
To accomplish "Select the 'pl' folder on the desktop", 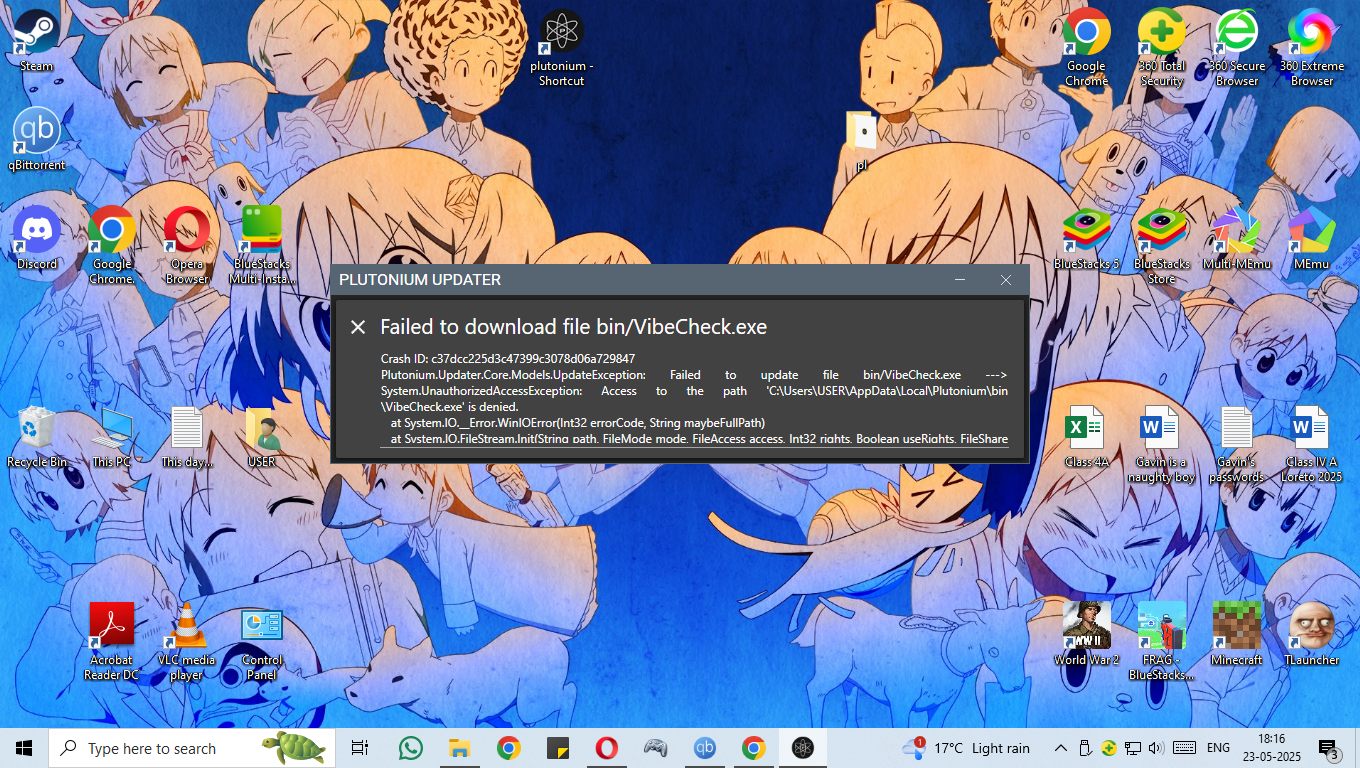I will pos(861,141).
